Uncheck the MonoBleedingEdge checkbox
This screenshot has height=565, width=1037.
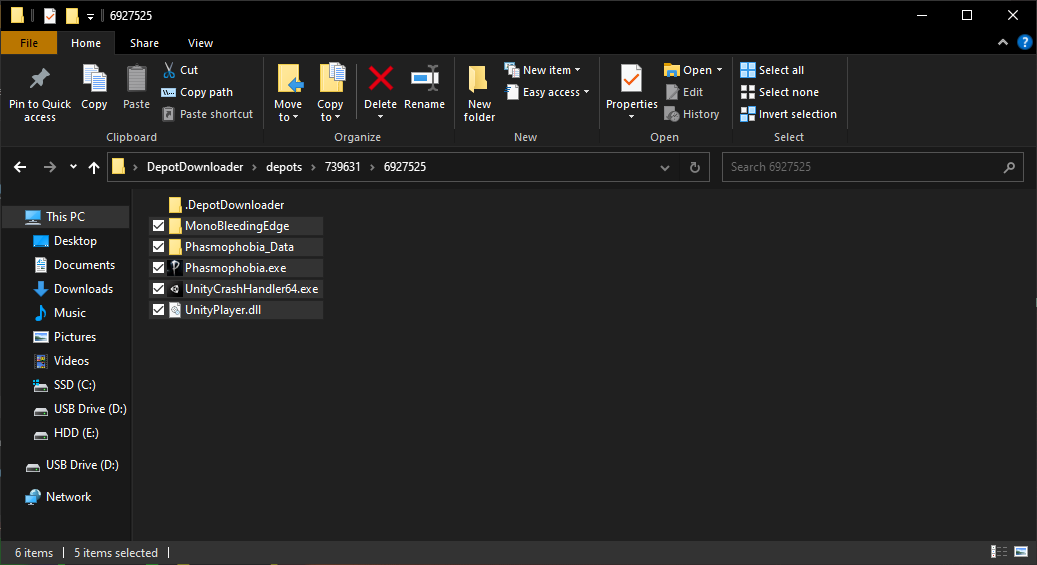click(x=158, y=226)
